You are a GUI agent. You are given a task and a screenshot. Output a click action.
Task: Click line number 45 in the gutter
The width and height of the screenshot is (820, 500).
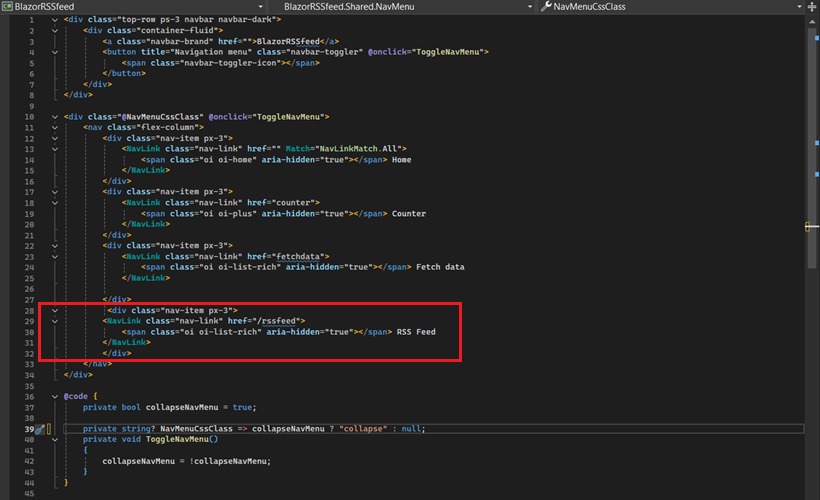[x=29, y=494]
